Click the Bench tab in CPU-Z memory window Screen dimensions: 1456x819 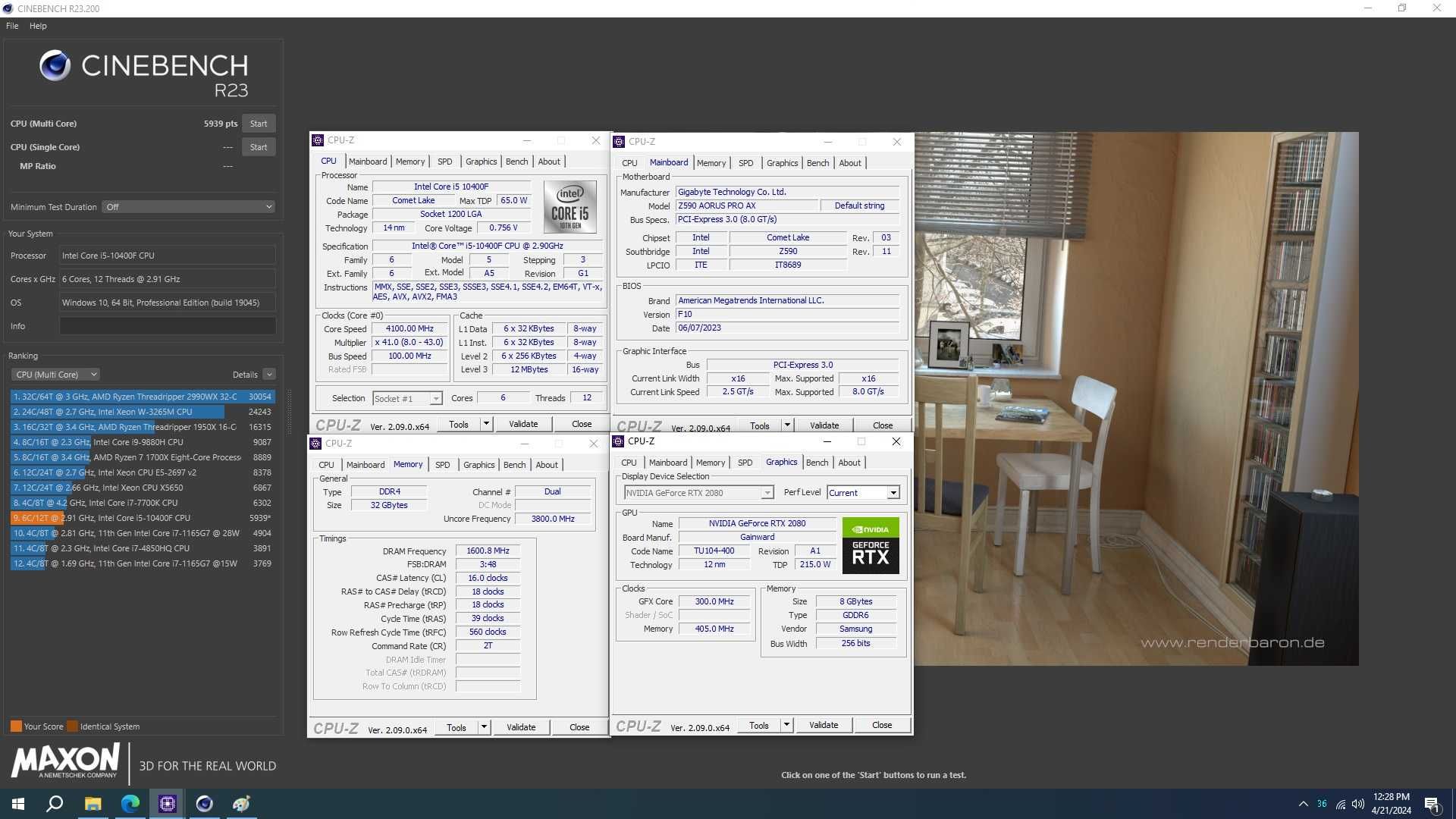pyautogui.click(x=514, y=464)
